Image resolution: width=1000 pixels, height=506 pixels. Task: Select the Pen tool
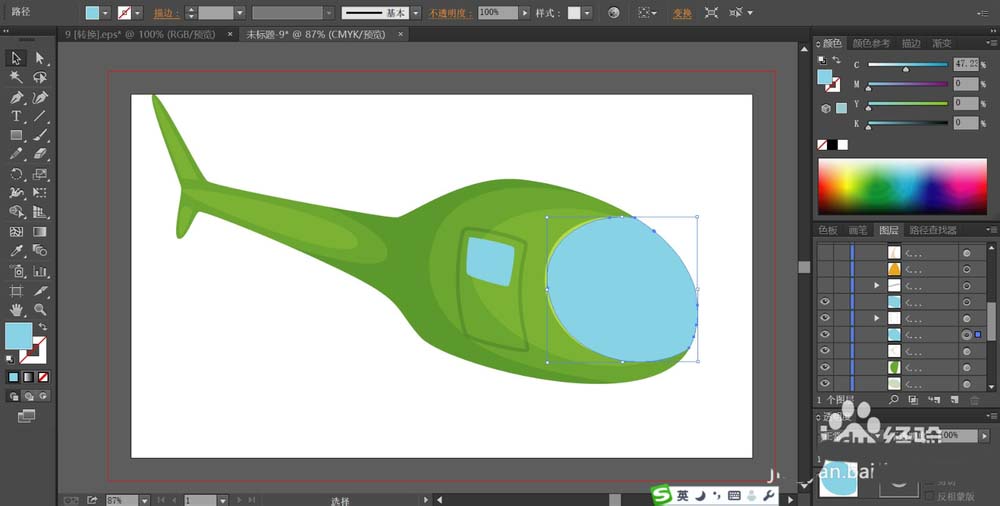16,98
